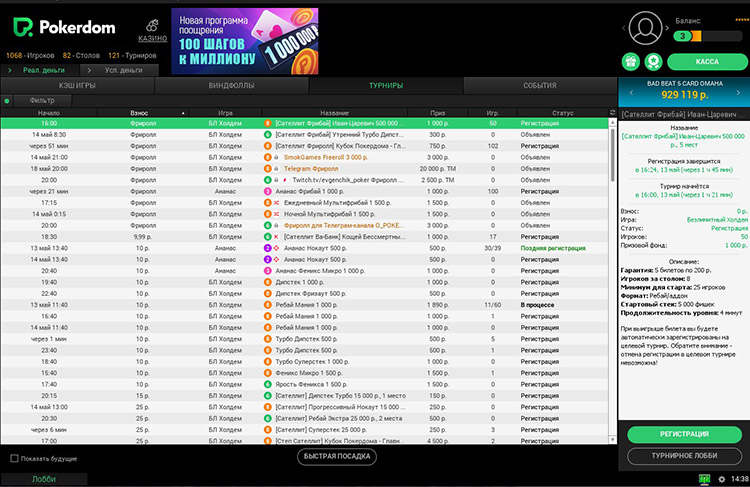This screenshot has height=487, width=750.
Task: Open the Виндфоллы tab
Action: click(x=232, y=86)
